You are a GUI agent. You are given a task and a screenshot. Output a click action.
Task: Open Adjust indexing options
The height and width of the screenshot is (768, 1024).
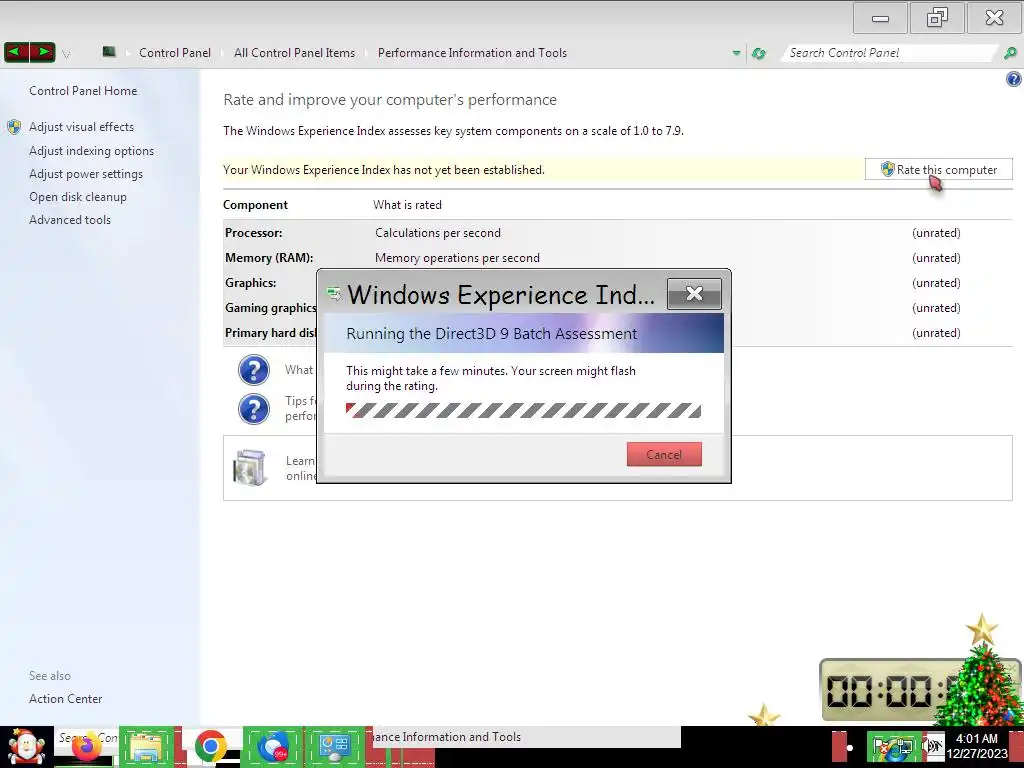click(x=91, y=151)
